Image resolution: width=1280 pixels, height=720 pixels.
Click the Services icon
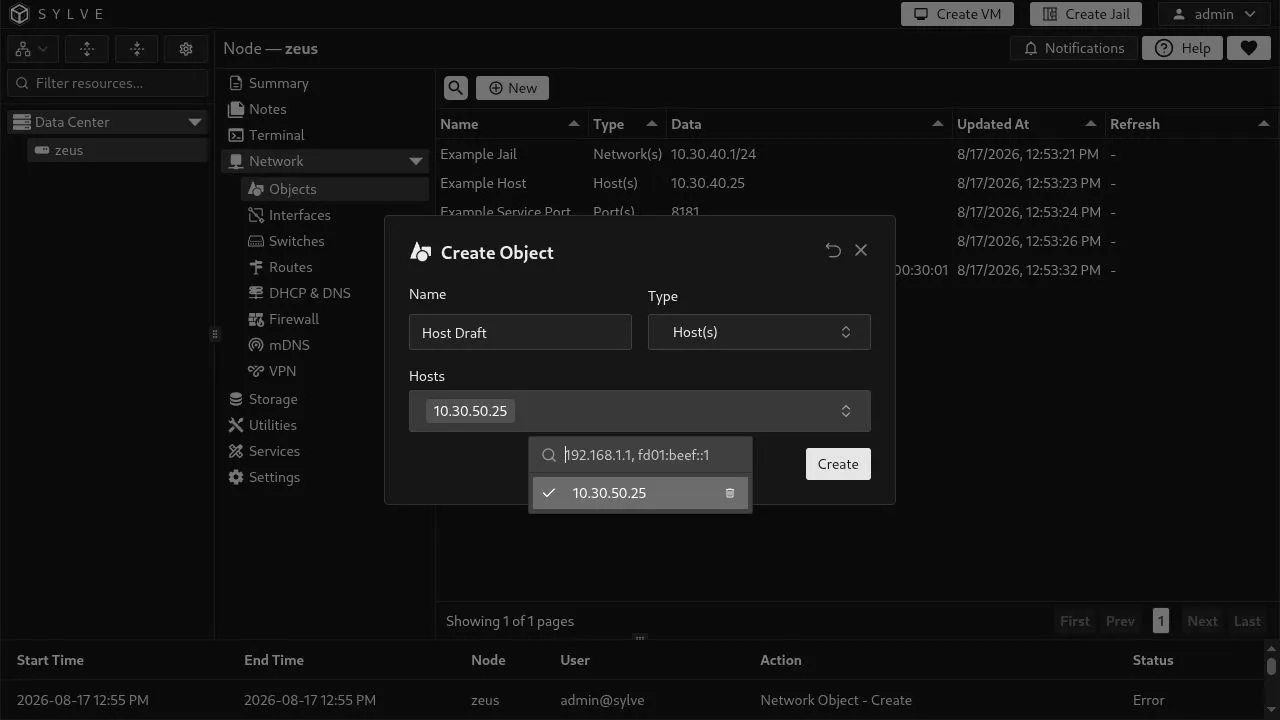coord(236,451)
